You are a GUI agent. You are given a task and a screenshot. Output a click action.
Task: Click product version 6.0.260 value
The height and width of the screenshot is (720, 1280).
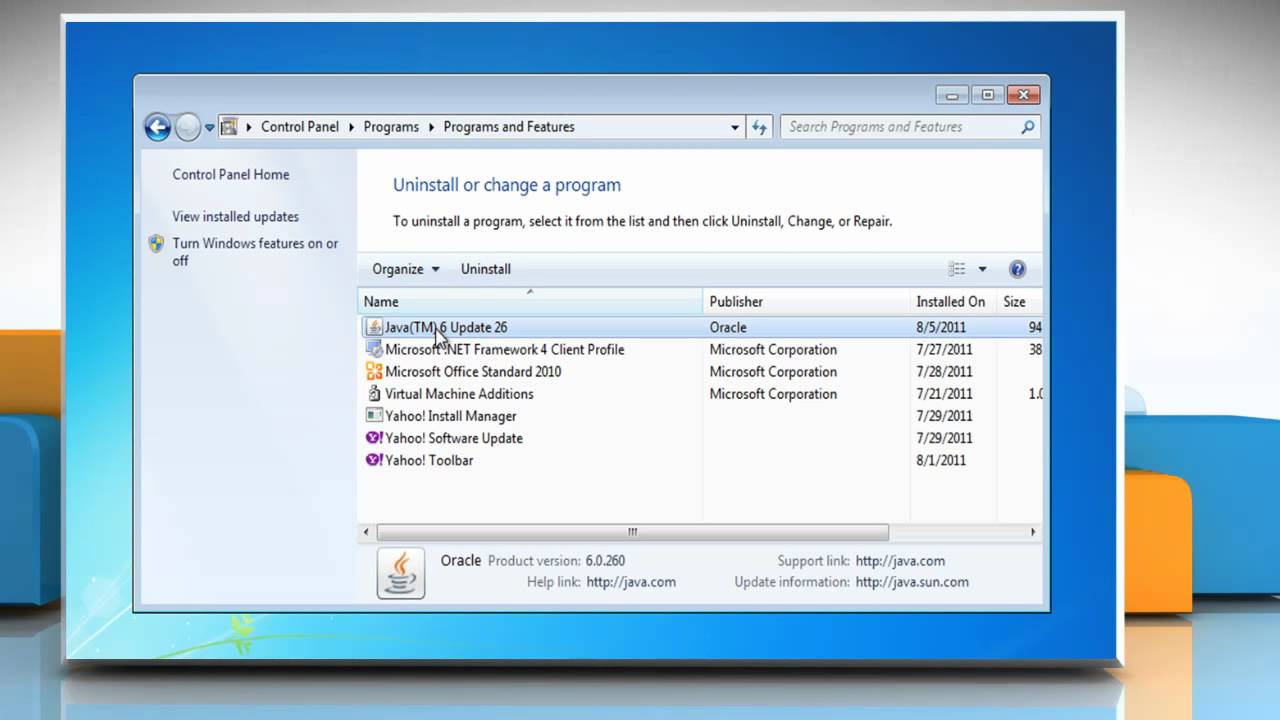(605, 561)
